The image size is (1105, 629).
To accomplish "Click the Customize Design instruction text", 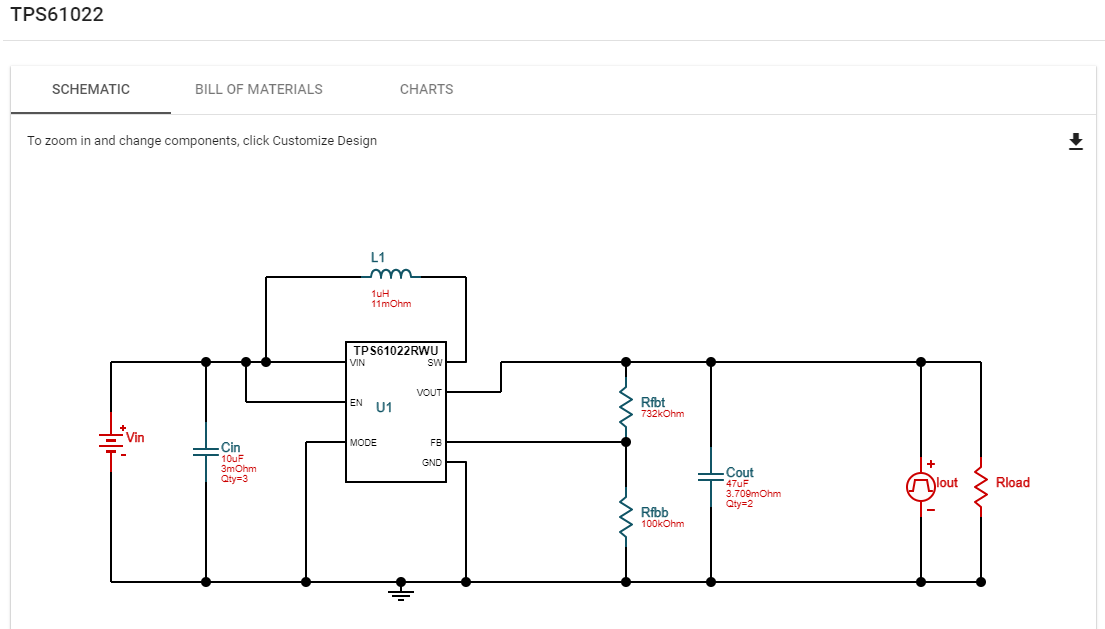I will pos(202,141).
